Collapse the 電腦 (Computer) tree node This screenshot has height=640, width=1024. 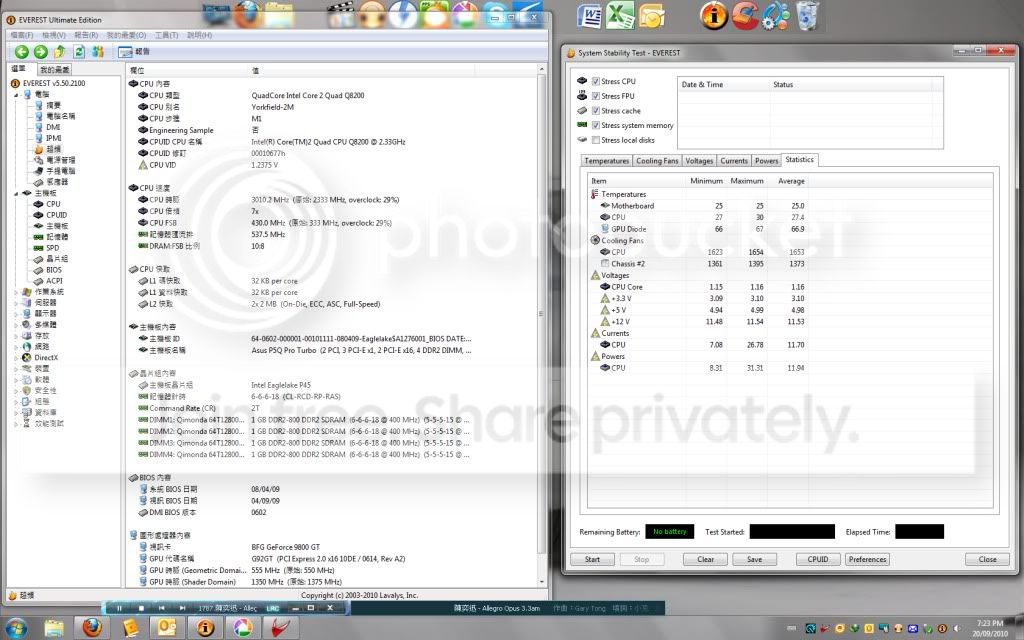[17, 95]
